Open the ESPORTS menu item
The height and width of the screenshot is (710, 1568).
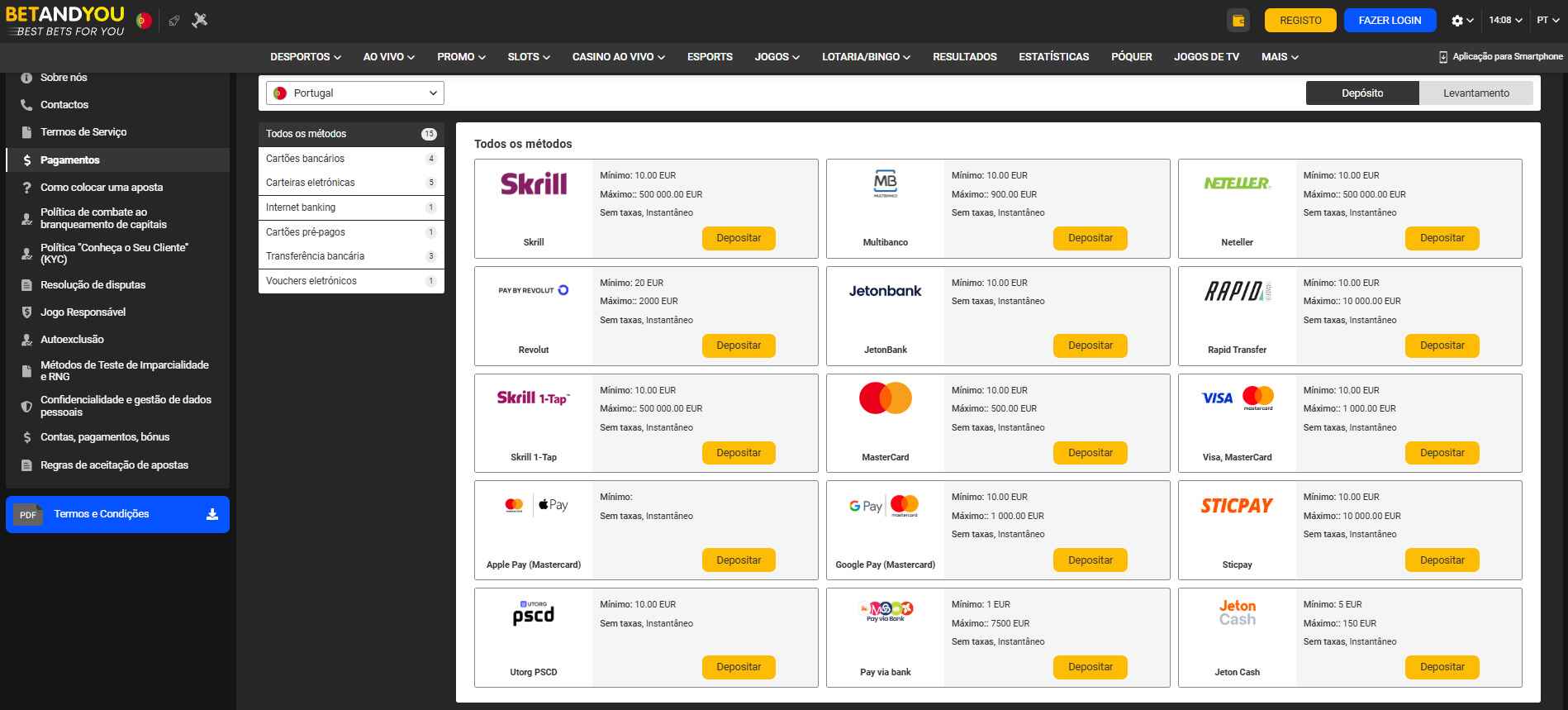pos(710,57)
